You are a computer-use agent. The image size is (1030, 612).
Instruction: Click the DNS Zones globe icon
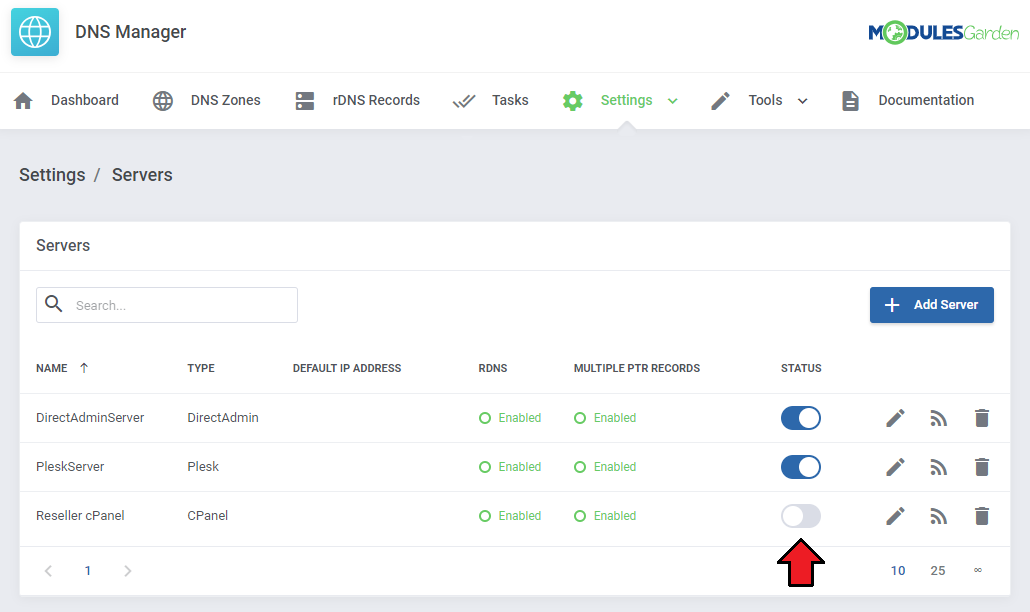(x=163, y=100)
